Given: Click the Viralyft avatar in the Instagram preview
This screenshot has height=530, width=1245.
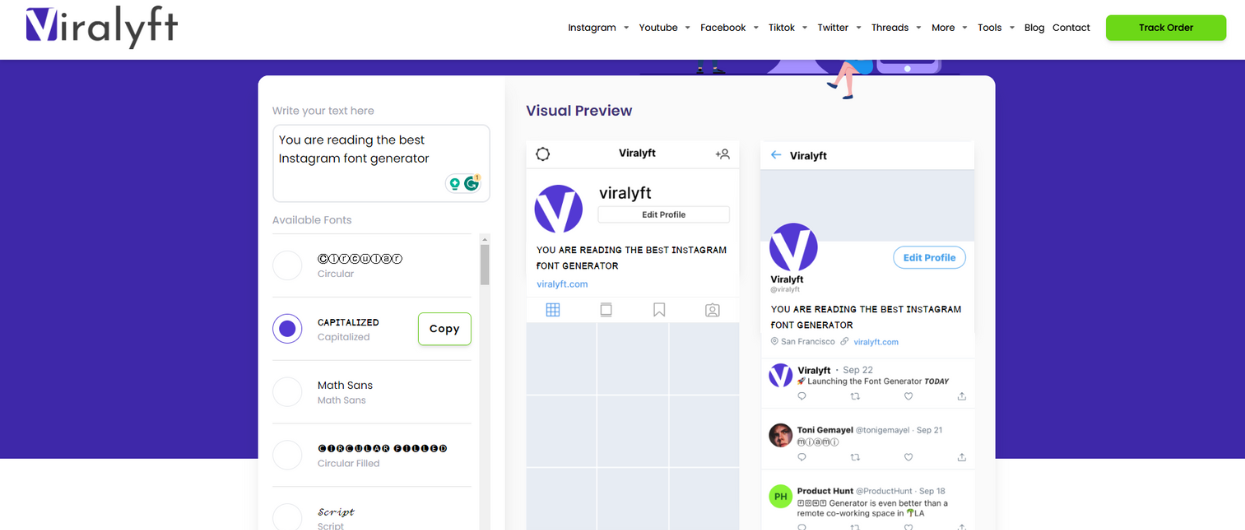Looking at the screenshot, I should click(x=559, y=209).
